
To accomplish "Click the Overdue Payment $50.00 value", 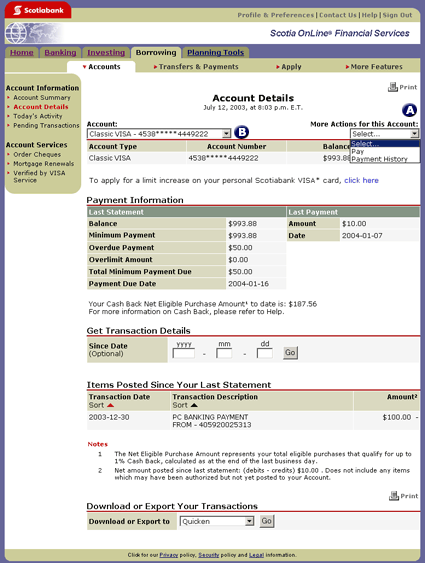I will [x=240, y=248].
